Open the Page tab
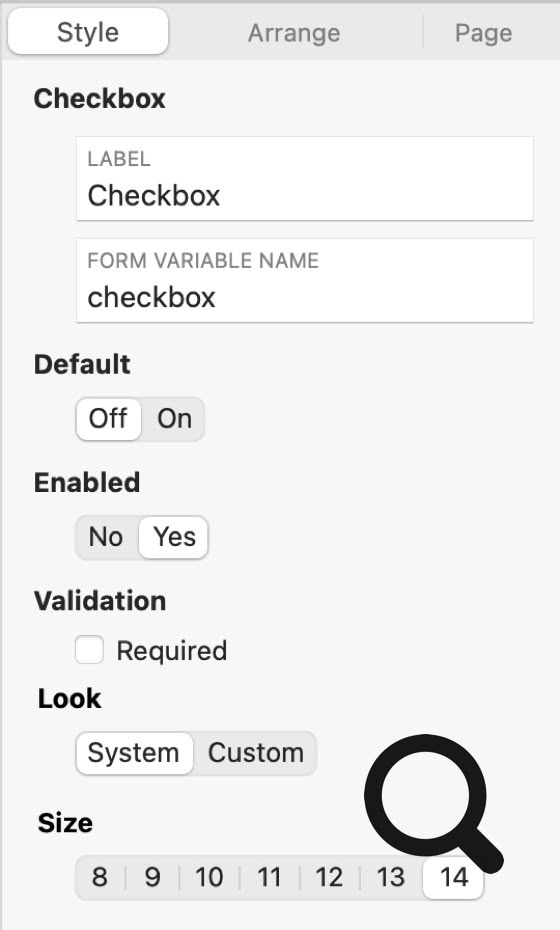 coord(483,33)
